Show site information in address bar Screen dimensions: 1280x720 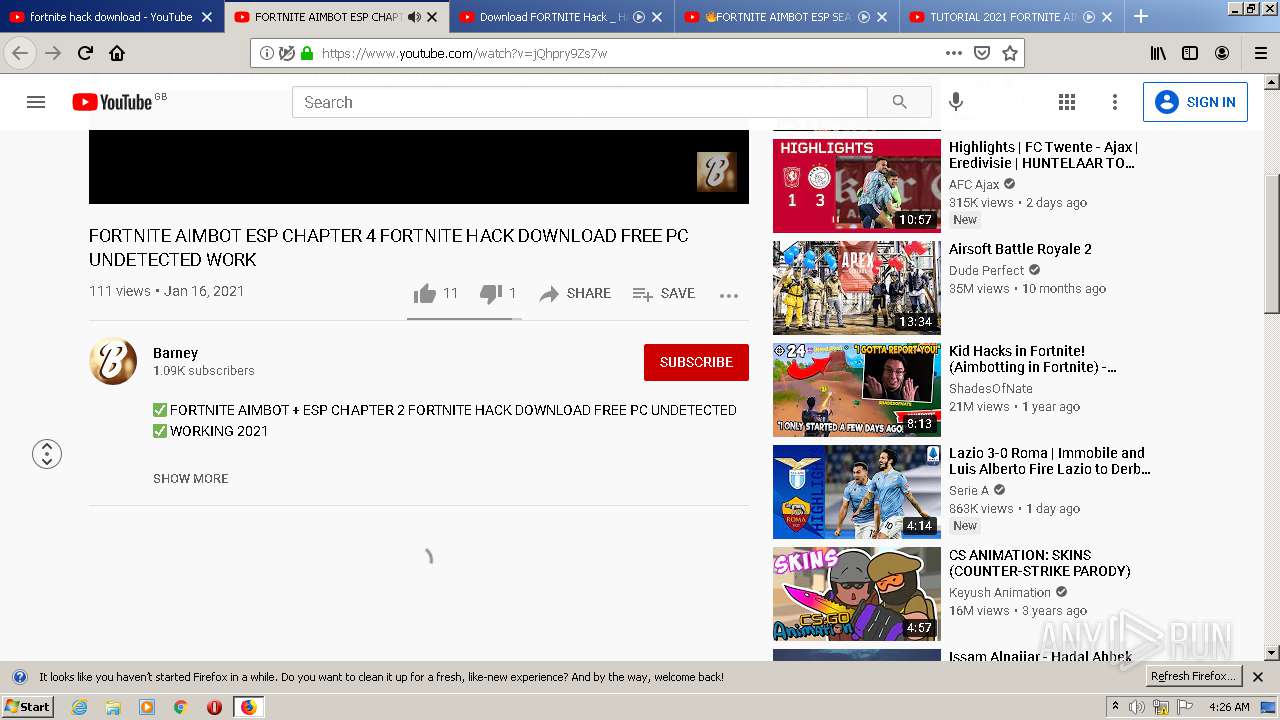[x=267, y=53]
